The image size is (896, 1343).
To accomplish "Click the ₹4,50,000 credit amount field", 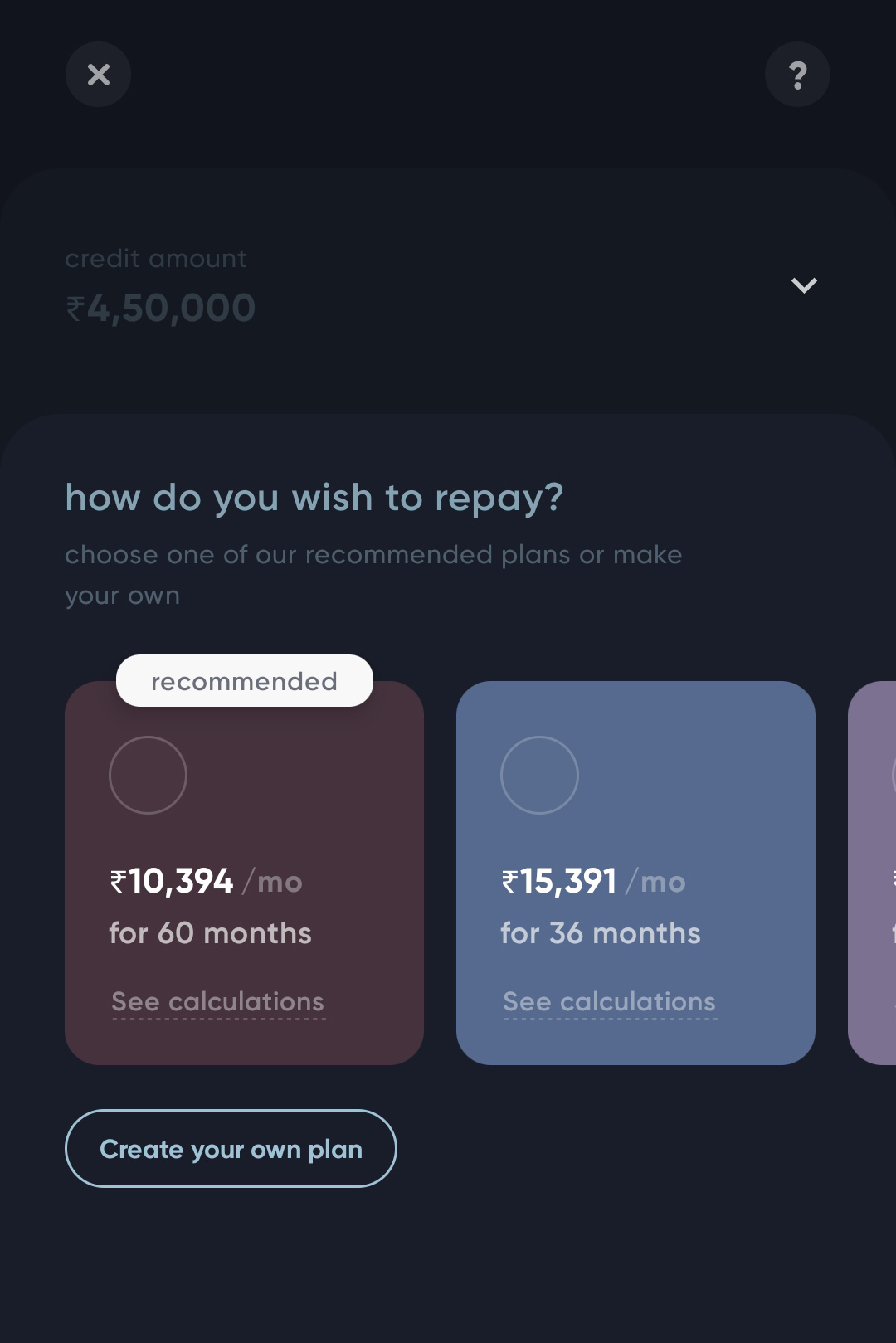I will (161, 307).
